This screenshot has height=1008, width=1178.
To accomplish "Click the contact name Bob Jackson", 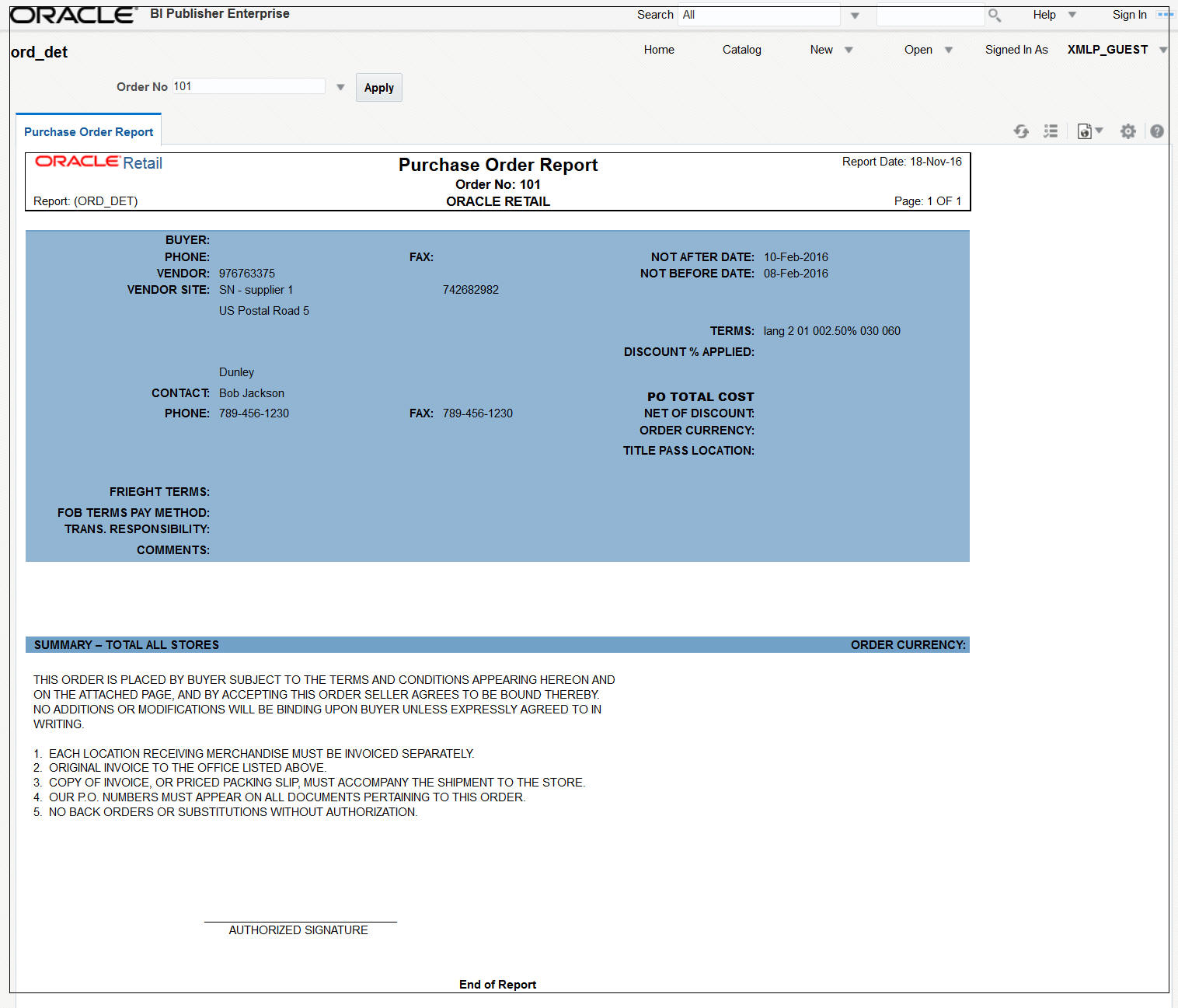I will (x=252, y=393).
